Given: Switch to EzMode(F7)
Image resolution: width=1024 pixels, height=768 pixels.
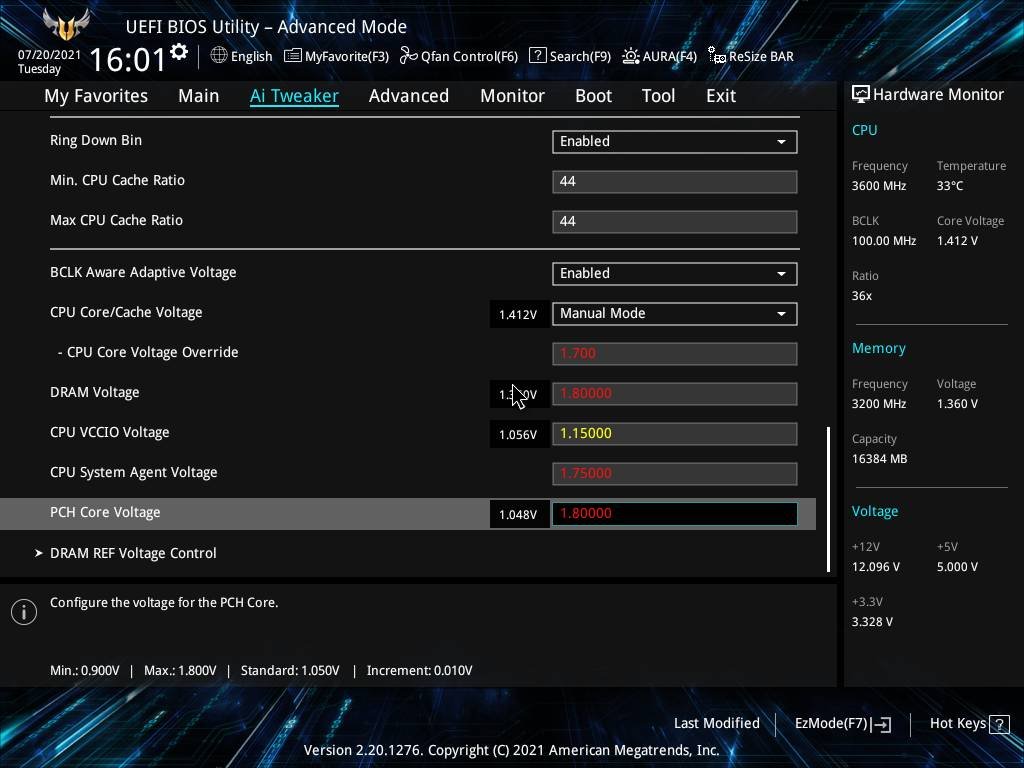Looking at the screenshot, I should click(842, 723).
